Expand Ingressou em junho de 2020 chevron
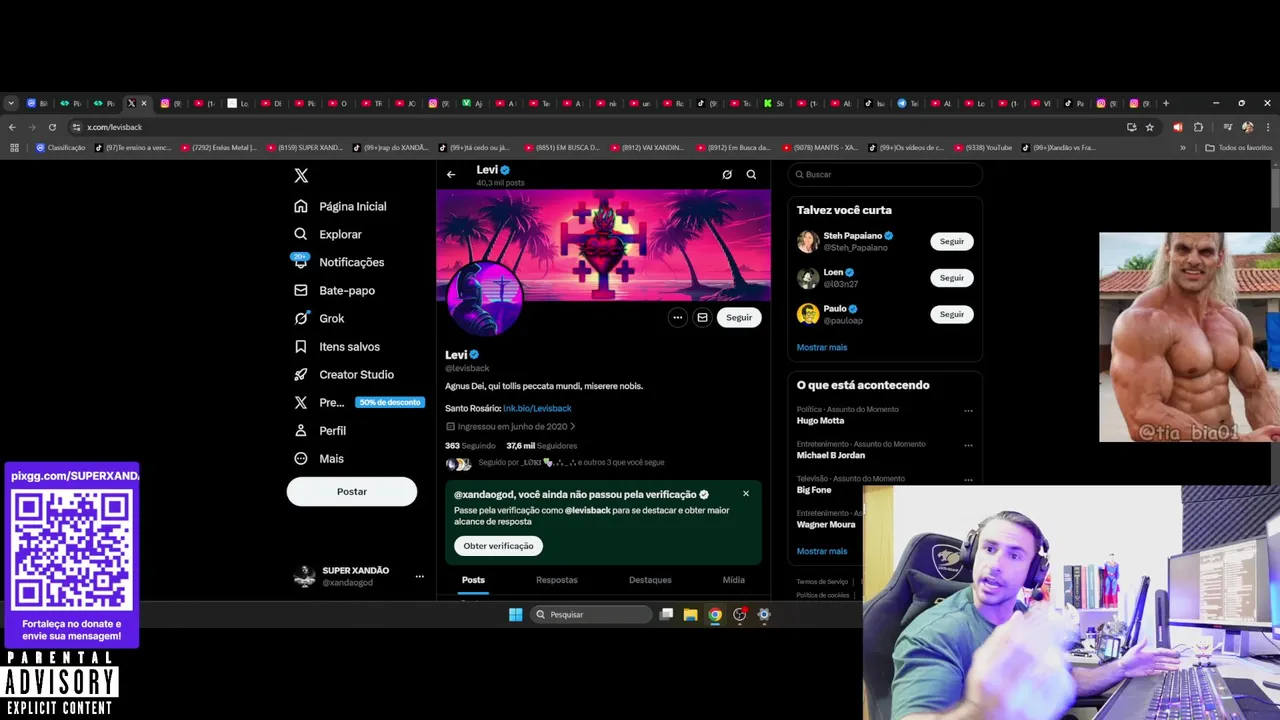1280x720 pixels. click(572, 426)
